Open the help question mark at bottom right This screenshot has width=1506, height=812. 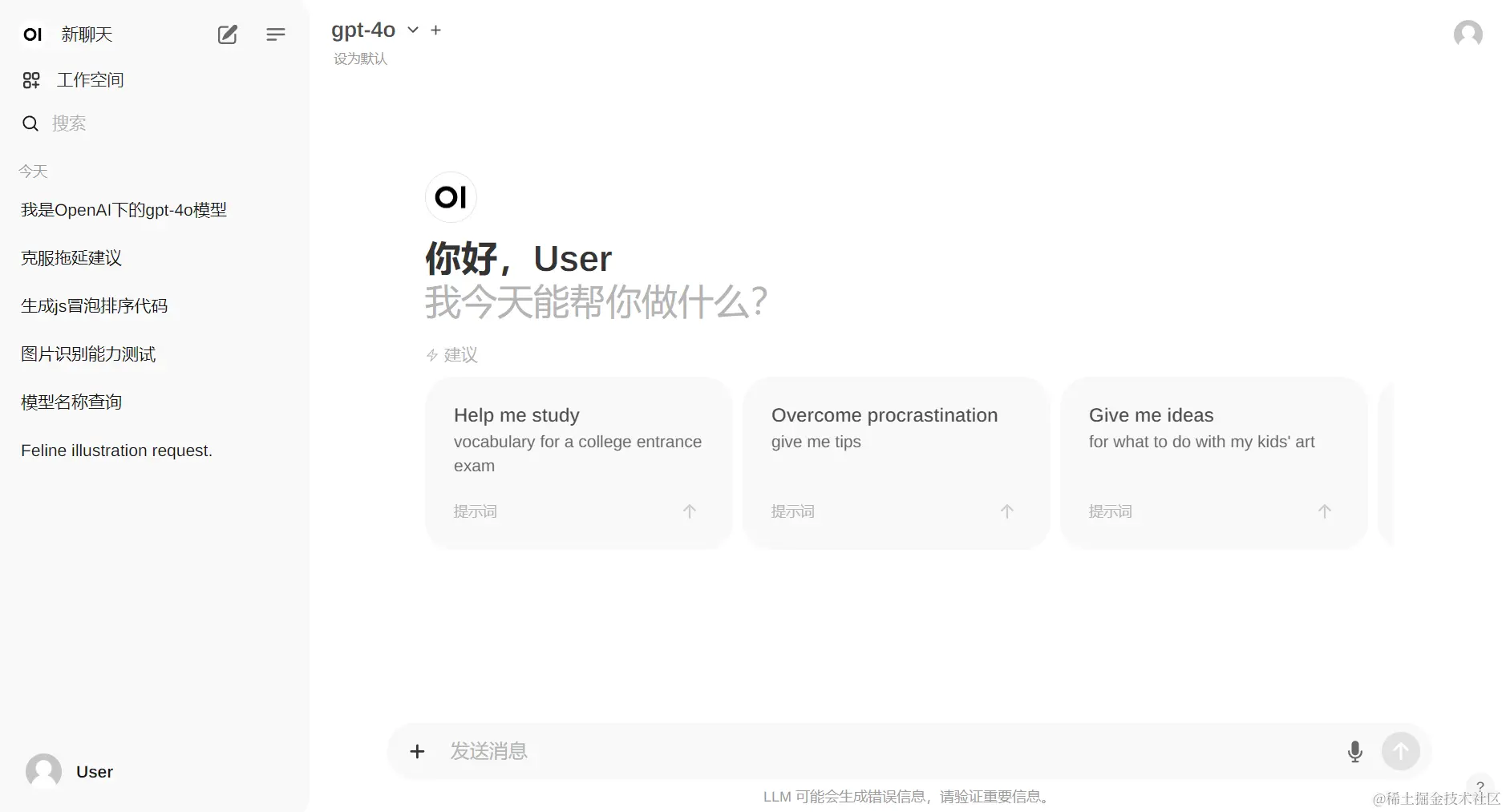point(1480,787)
